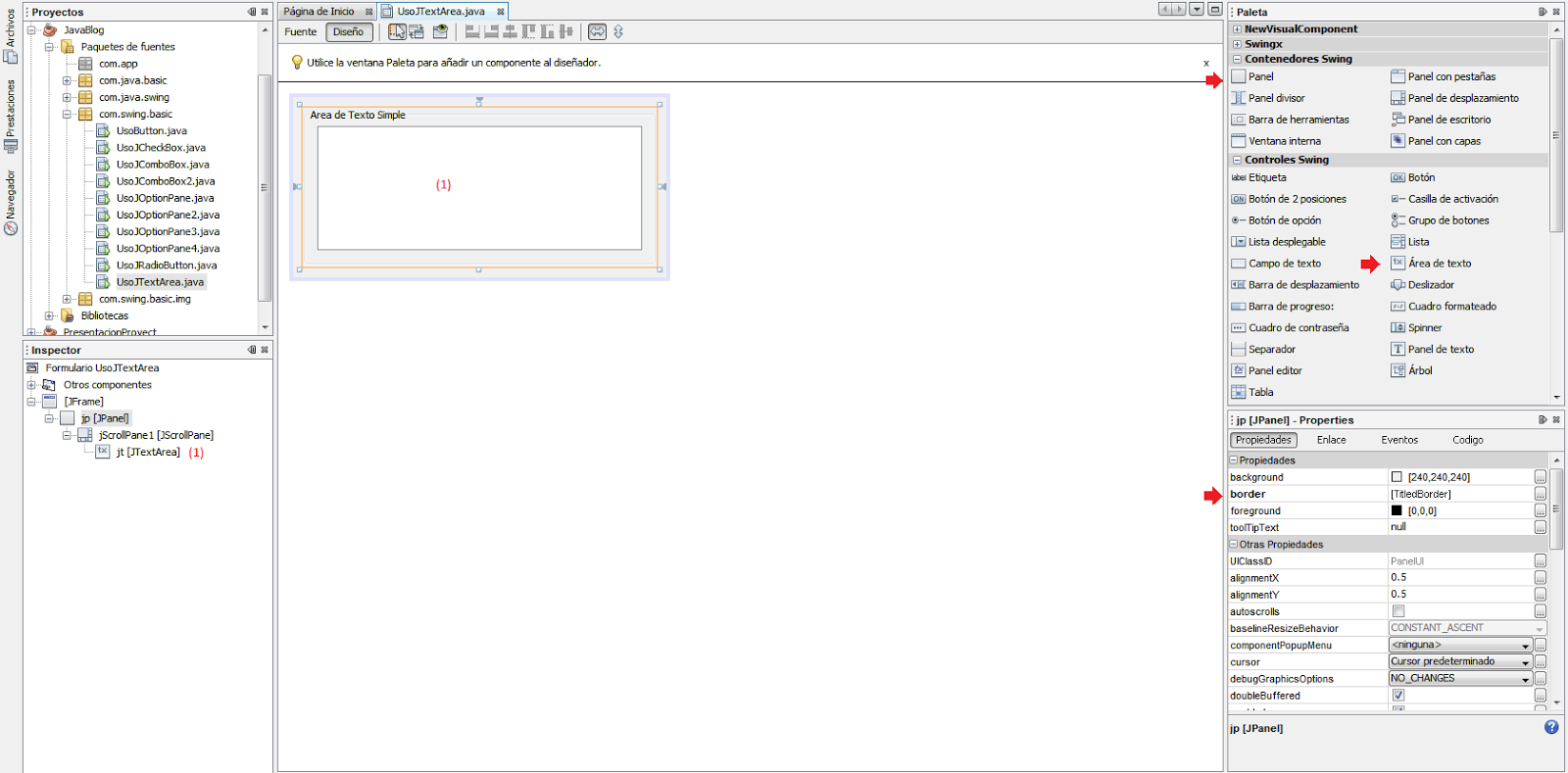Pick Barra de herramientas component
Viewport: 1568px width, 773px height.
pyautogui.click(x=1290, y=120)
